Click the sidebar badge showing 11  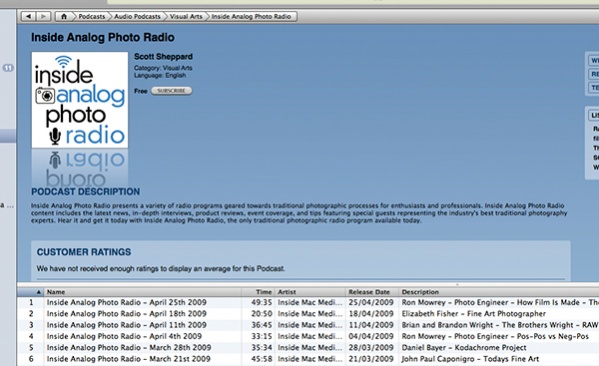point(8,68)
